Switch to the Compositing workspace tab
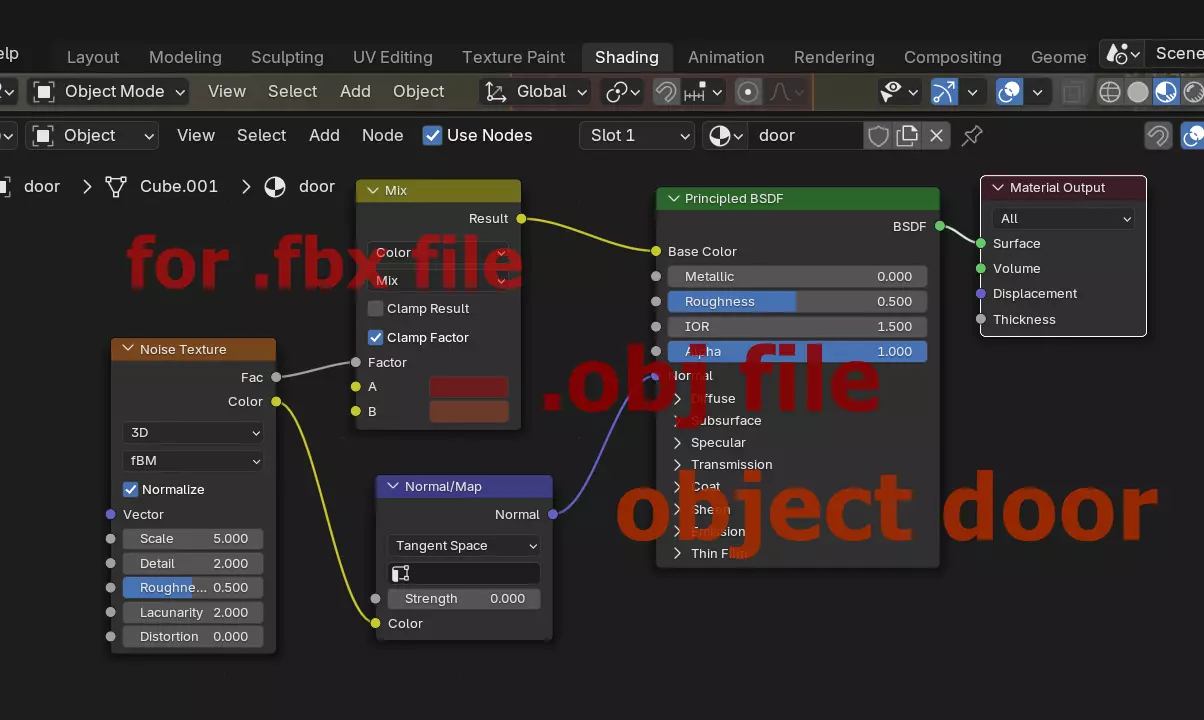The width and height of the screenshot is (1204, 720). [953, 57]
